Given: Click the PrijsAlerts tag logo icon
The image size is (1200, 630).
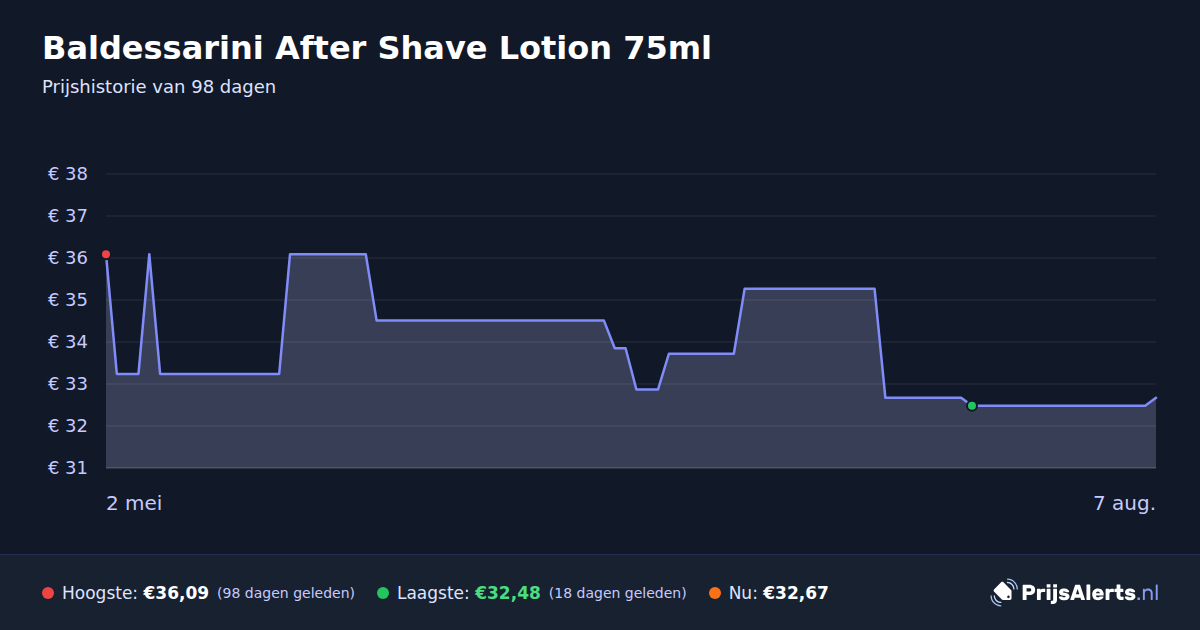Looking at the screenshot, I should (1003, 593).
